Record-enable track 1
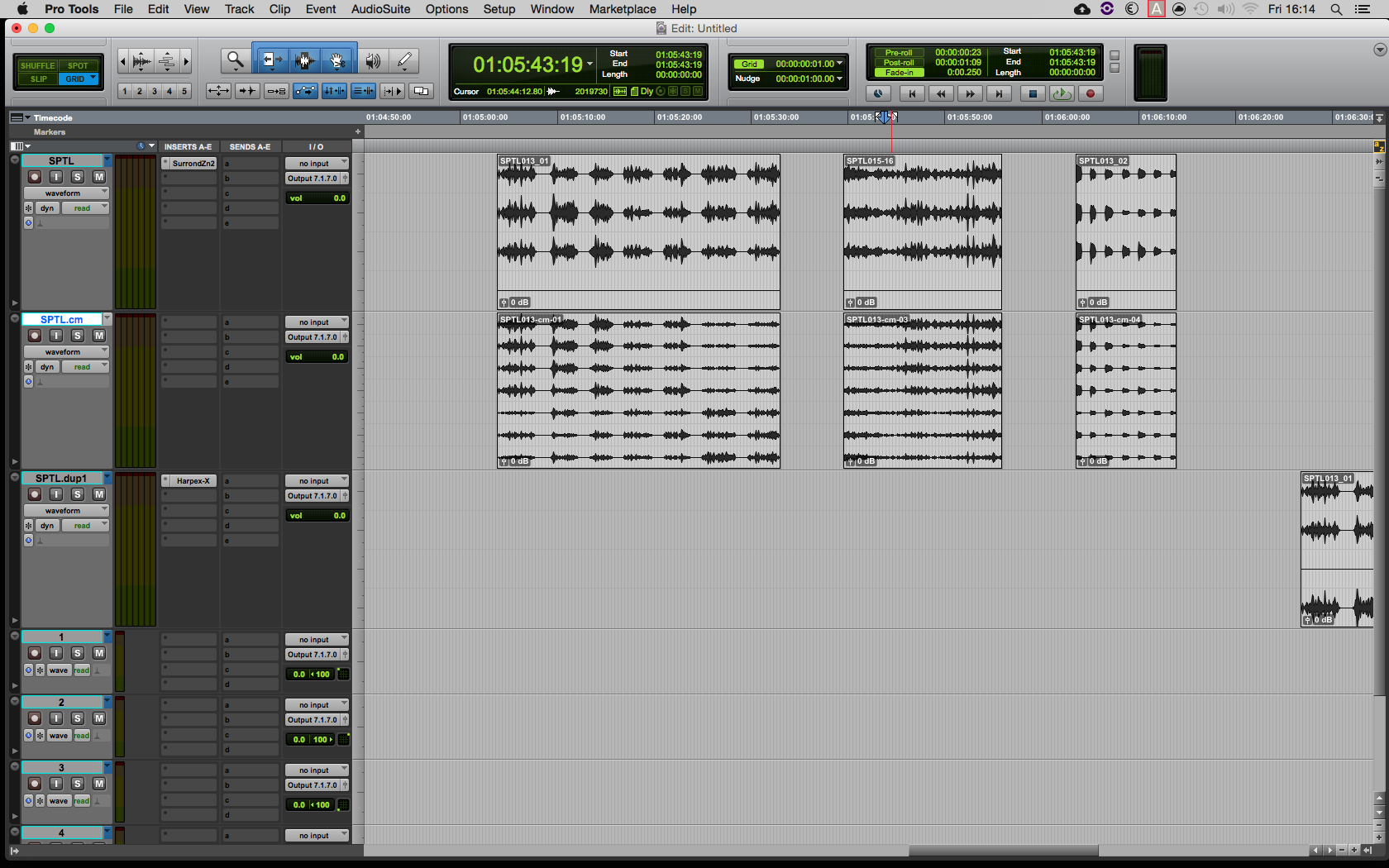 click(x=35, y=653)
